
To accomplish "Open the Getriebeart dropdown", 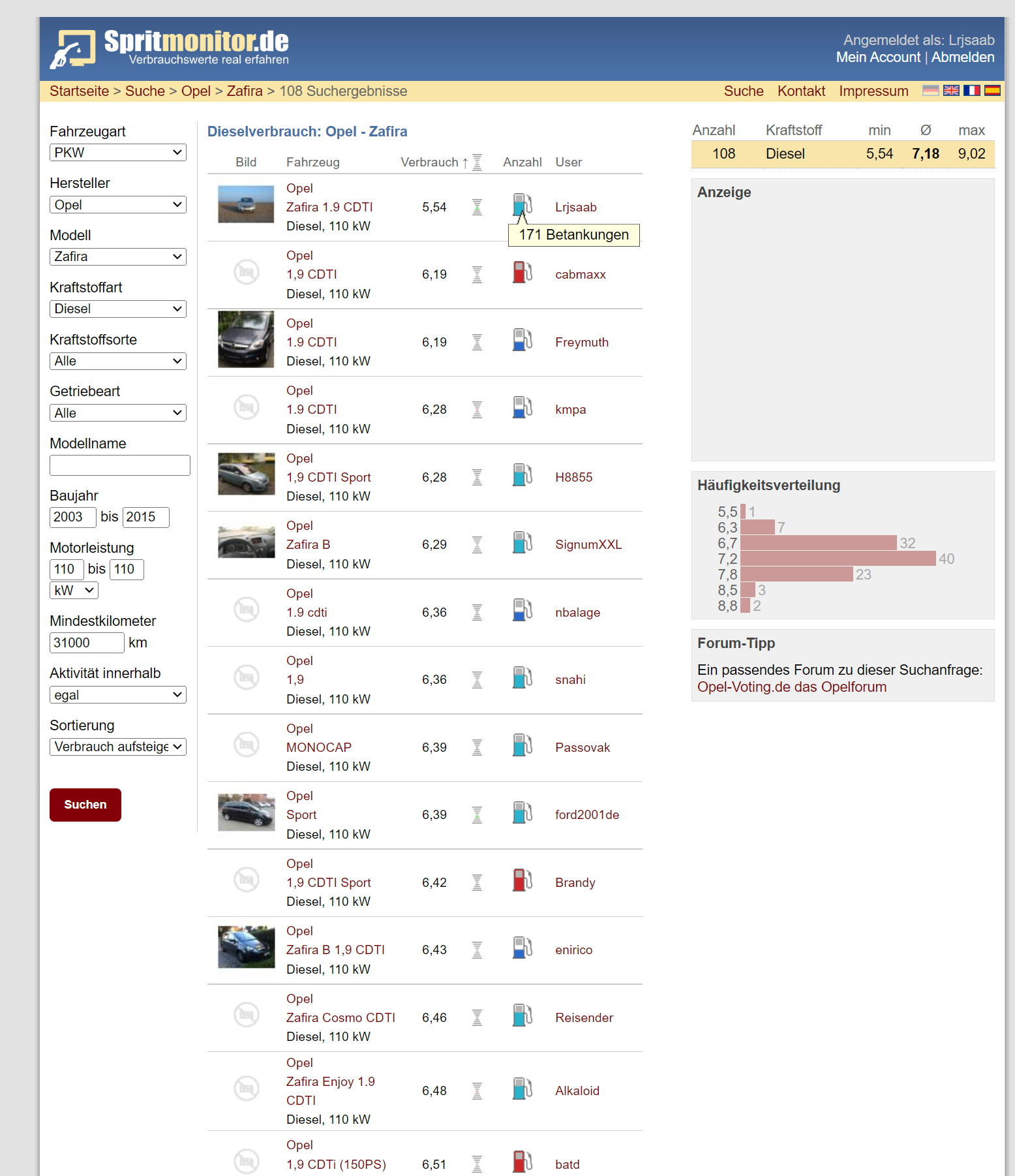I will [118, 413].
